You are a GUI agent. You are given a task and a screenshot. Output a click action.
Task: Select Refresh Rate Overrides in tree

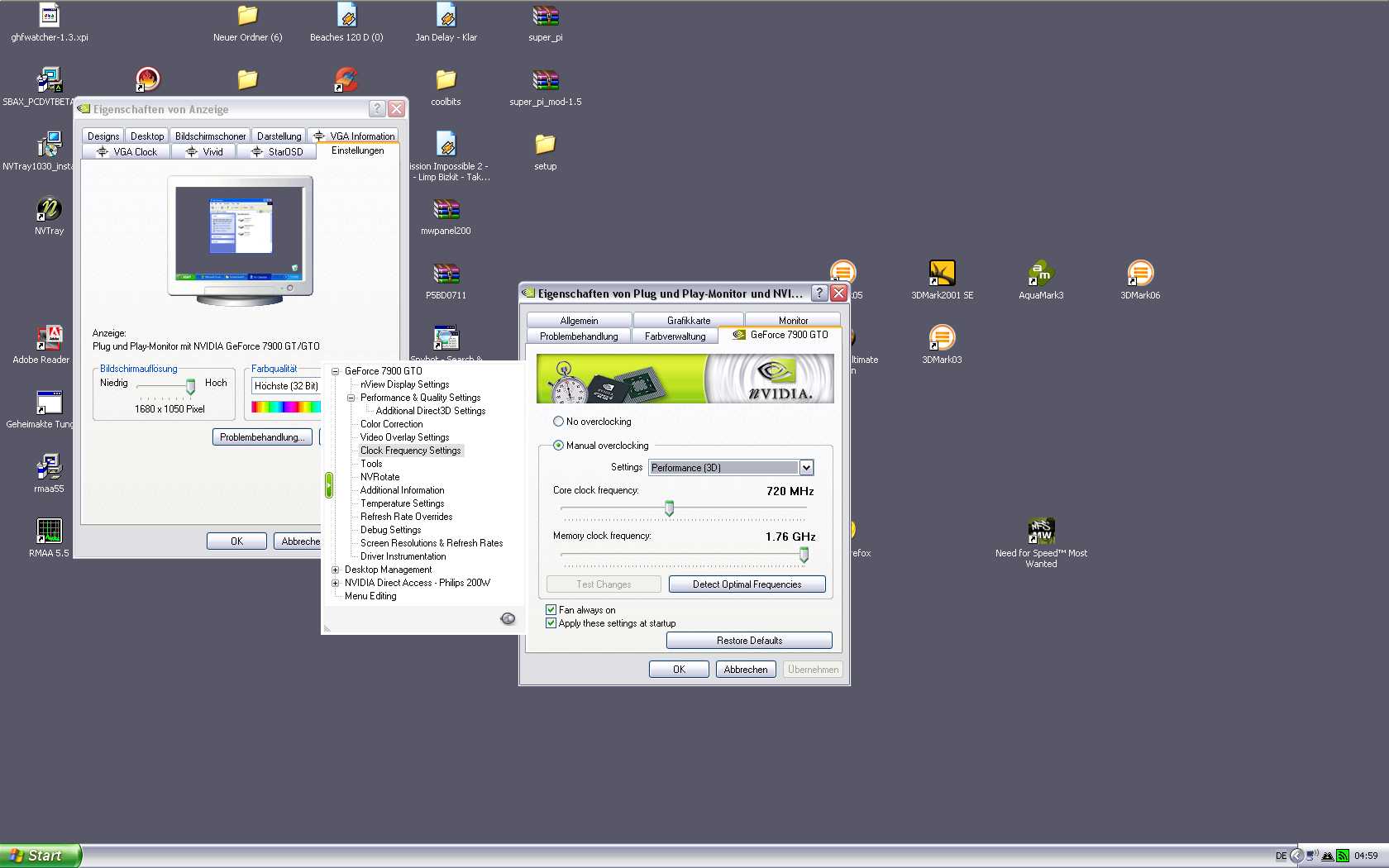pos(406,517)
